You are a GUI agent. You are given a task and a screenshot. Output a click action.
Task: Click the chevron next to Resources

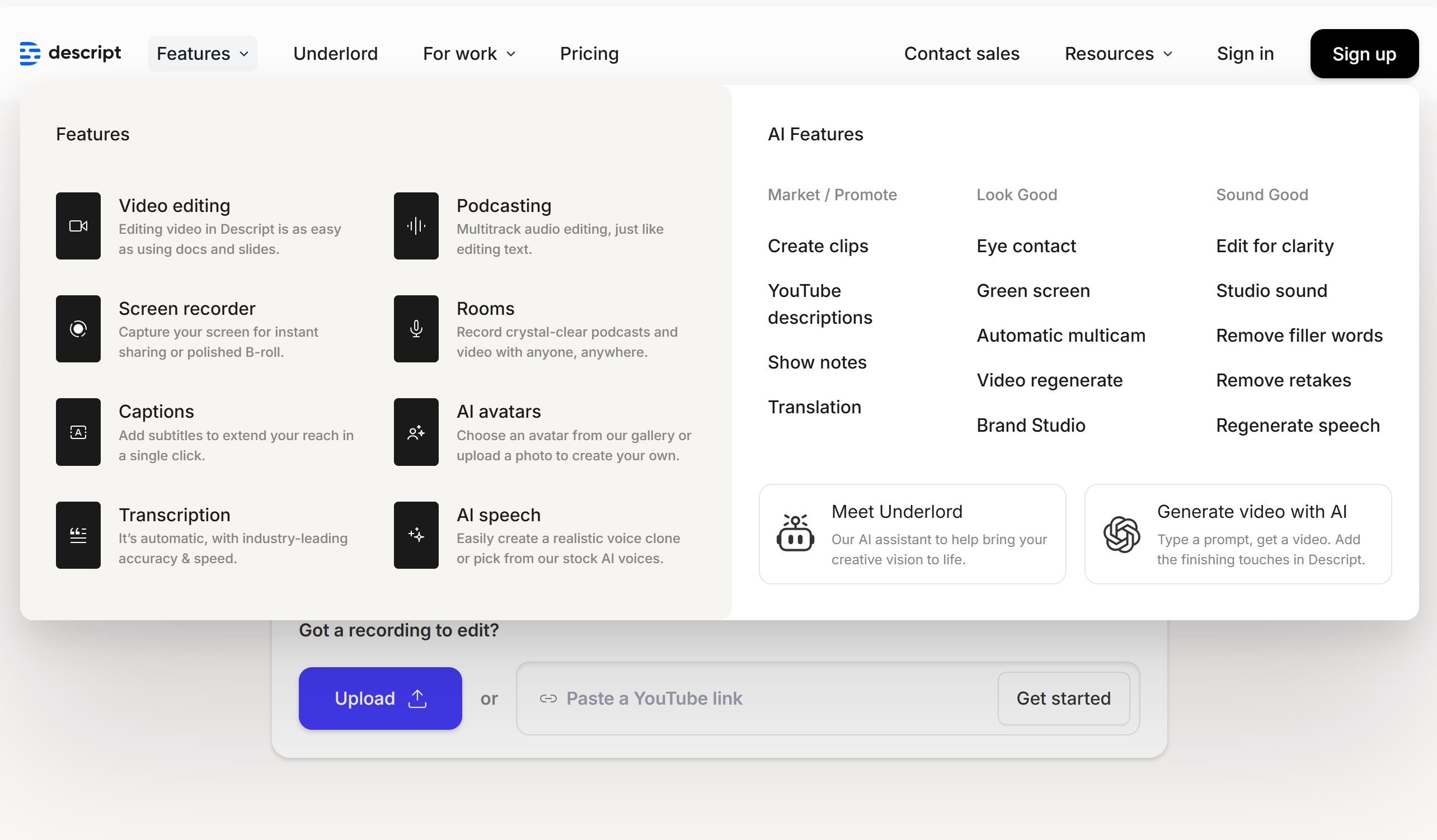tap(1168, 54)
